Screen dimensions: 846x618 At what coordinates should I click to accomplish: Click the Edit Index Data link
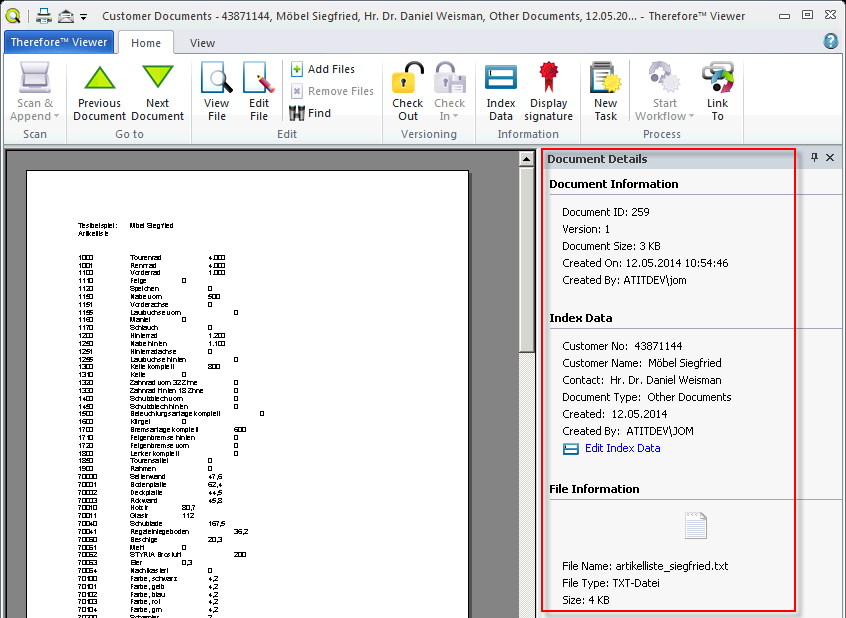coord(620,448)
